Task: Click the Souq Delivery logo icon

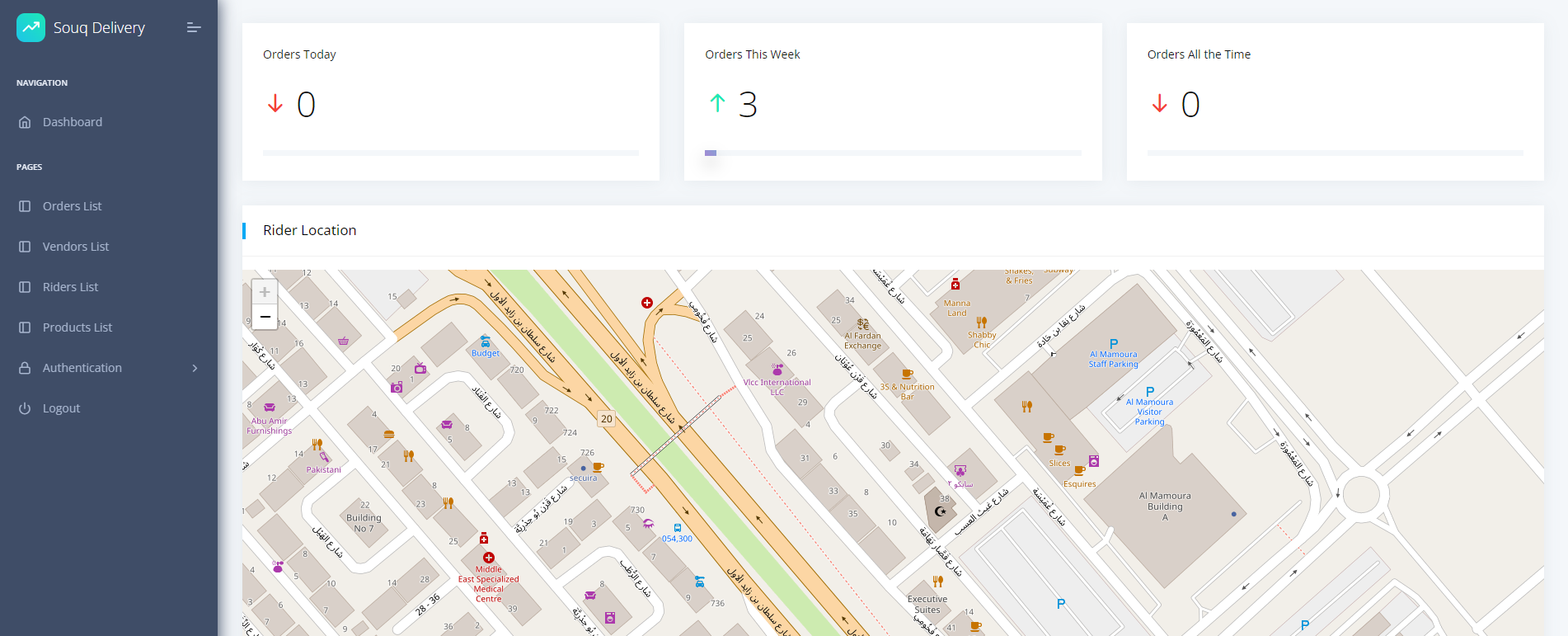Action: coord(31,27)
